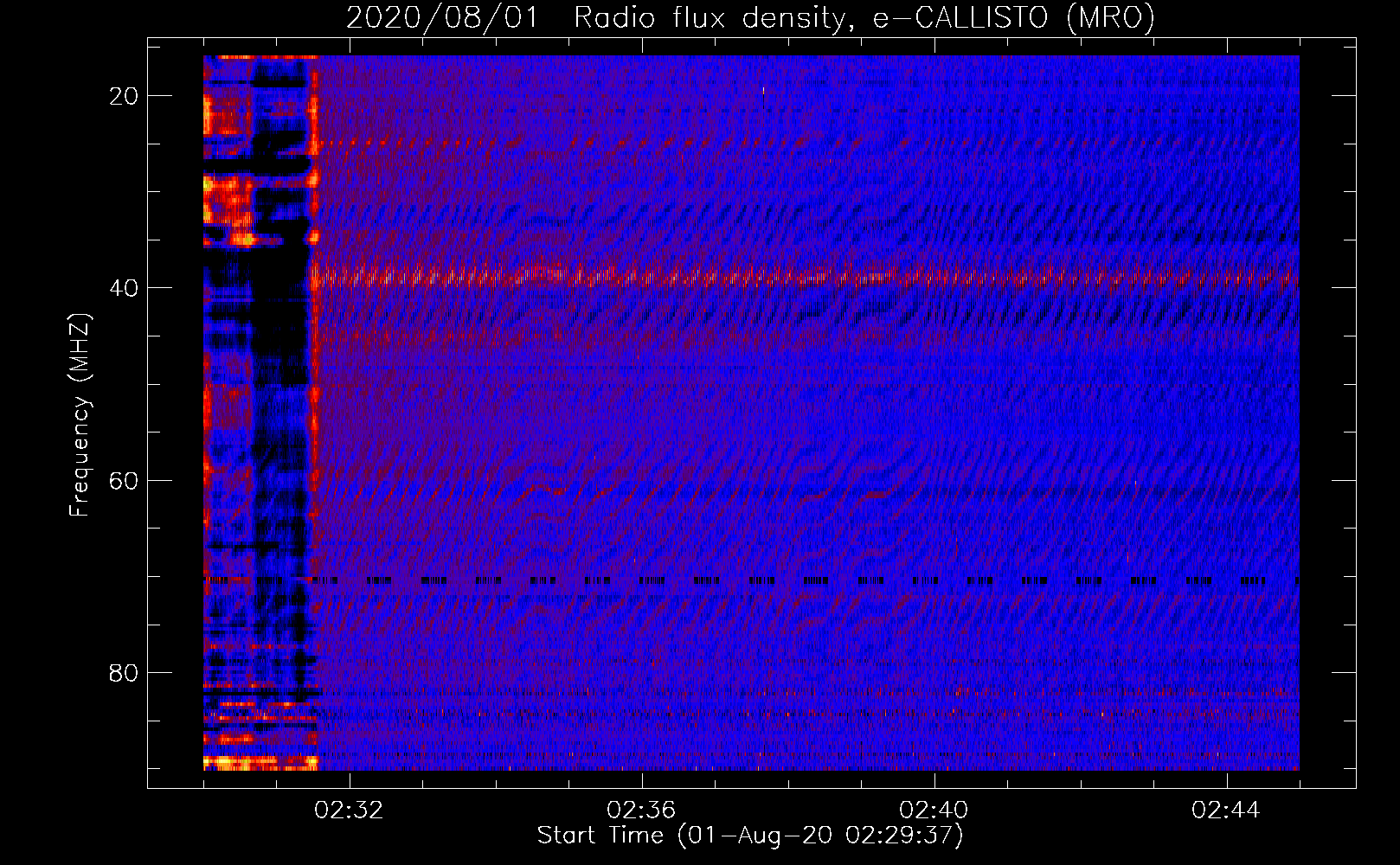Click the time tick label "02:32"
The width and height of the screenshot is (1400, 865).
(349, 811)
